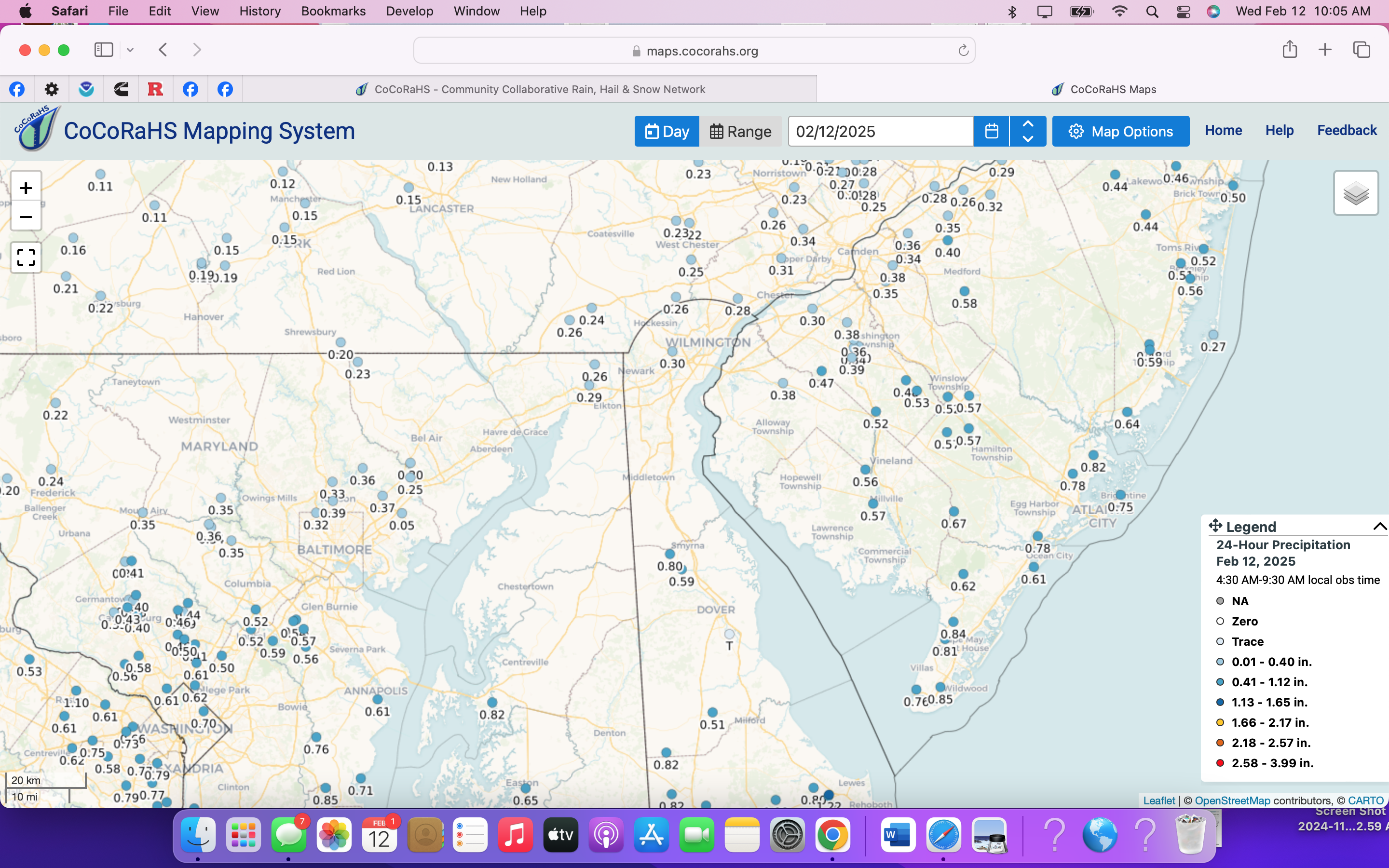Screen dimensions: 1389x868
Task: Enter fullscreen map view
Action: click(26, 257)
